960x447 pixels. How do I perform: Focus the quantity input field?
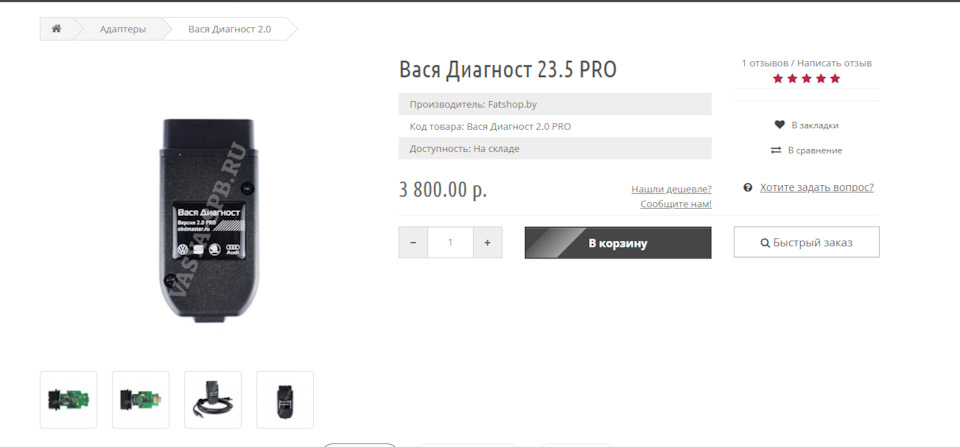point(451,242)
